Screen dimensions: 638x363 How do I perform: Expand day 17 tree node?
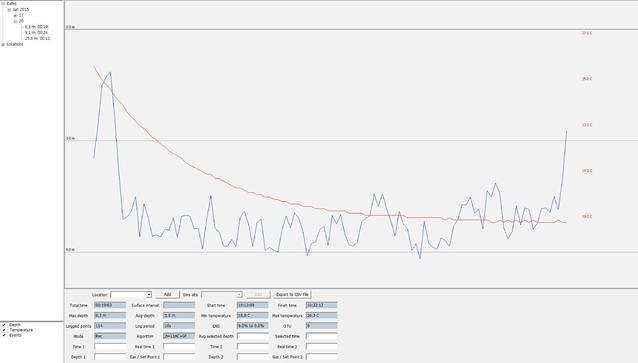[15, 15]
